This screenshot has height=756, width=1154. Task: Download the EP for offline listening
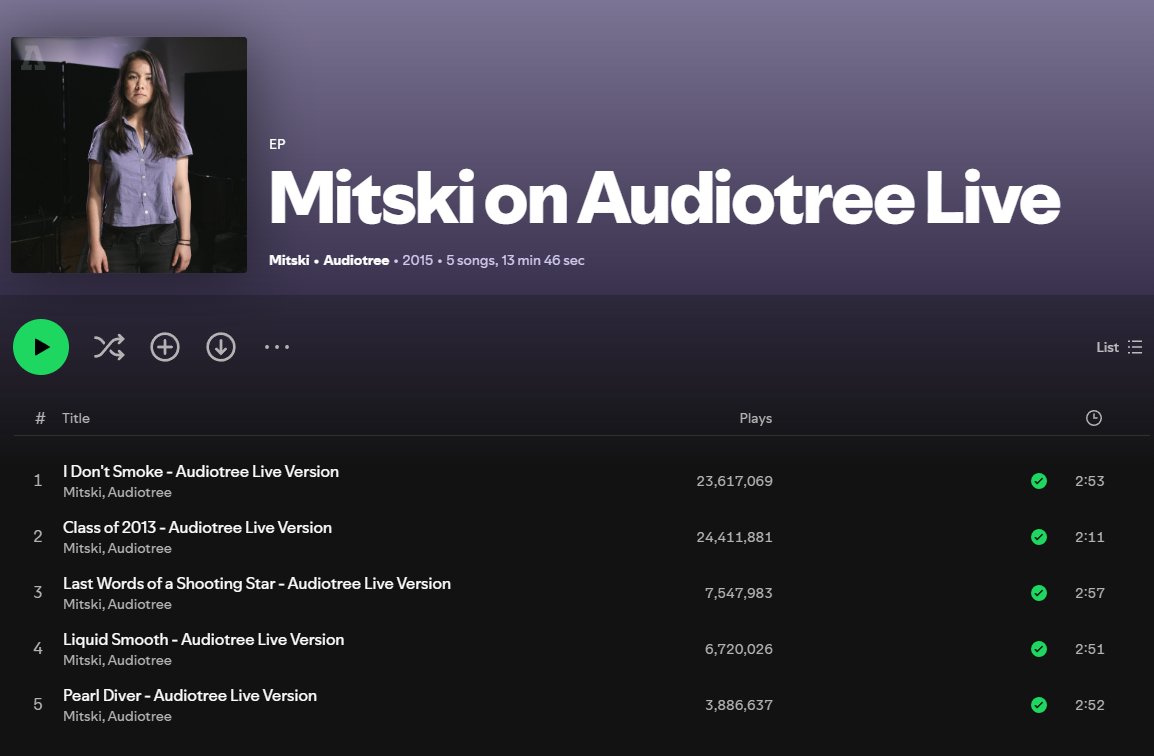[x=221, y=347]
